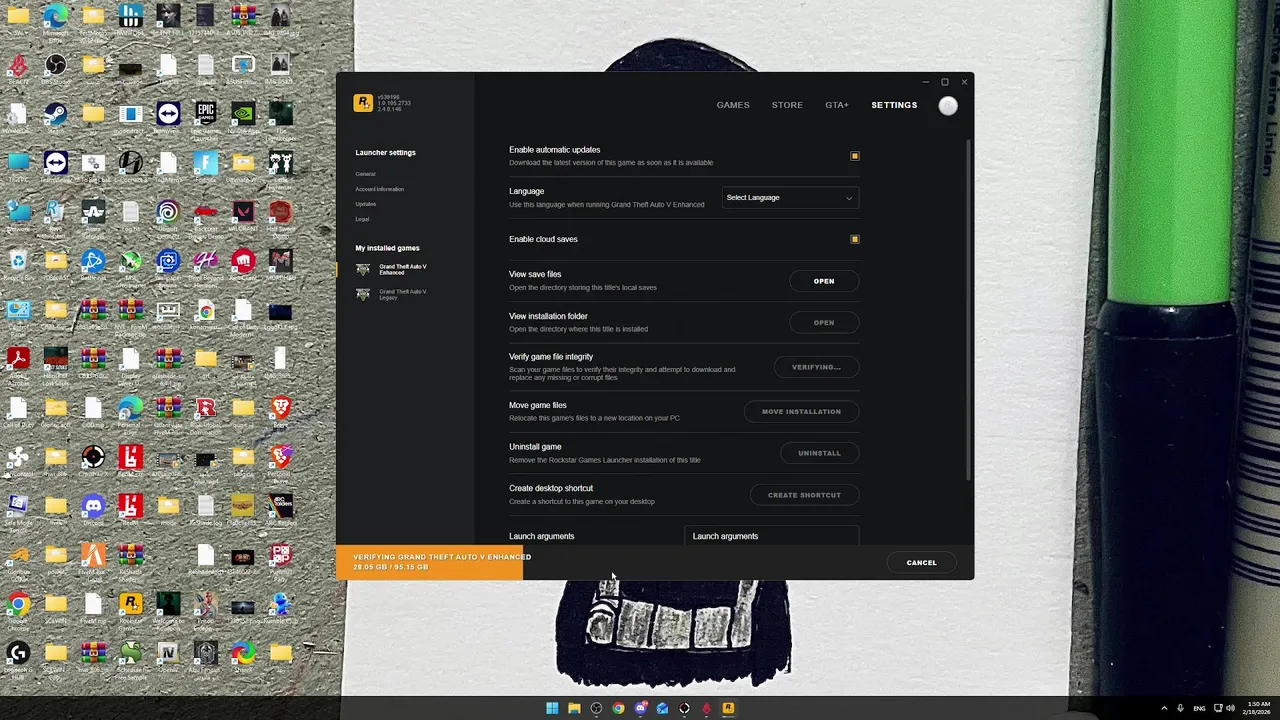1280x720 pixels.
Task: Open Chrome from the taskbar
Action: tap(618, 708)
